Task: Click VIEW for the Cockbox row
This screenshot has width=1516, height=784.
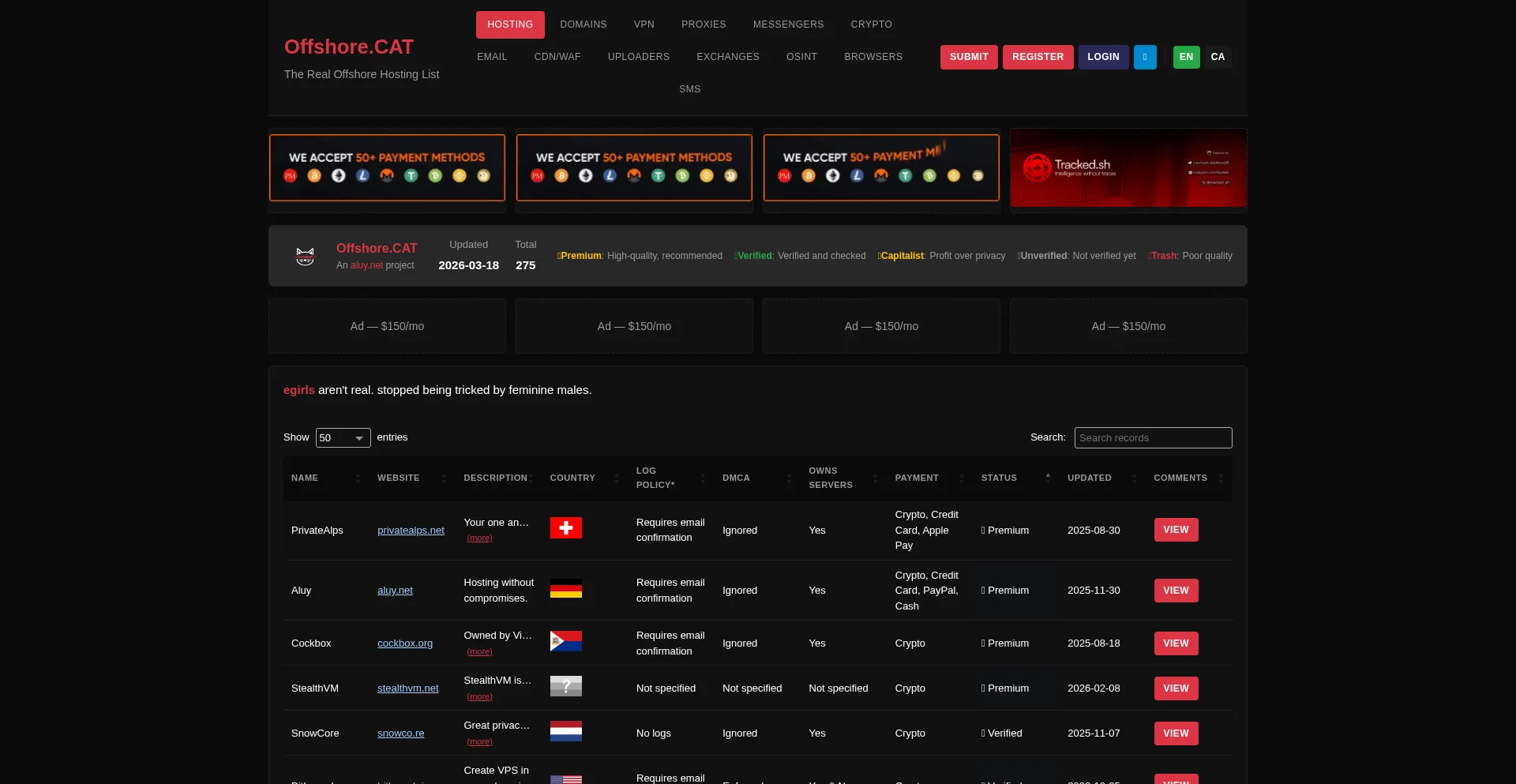Action: (x=1176, y=643)
